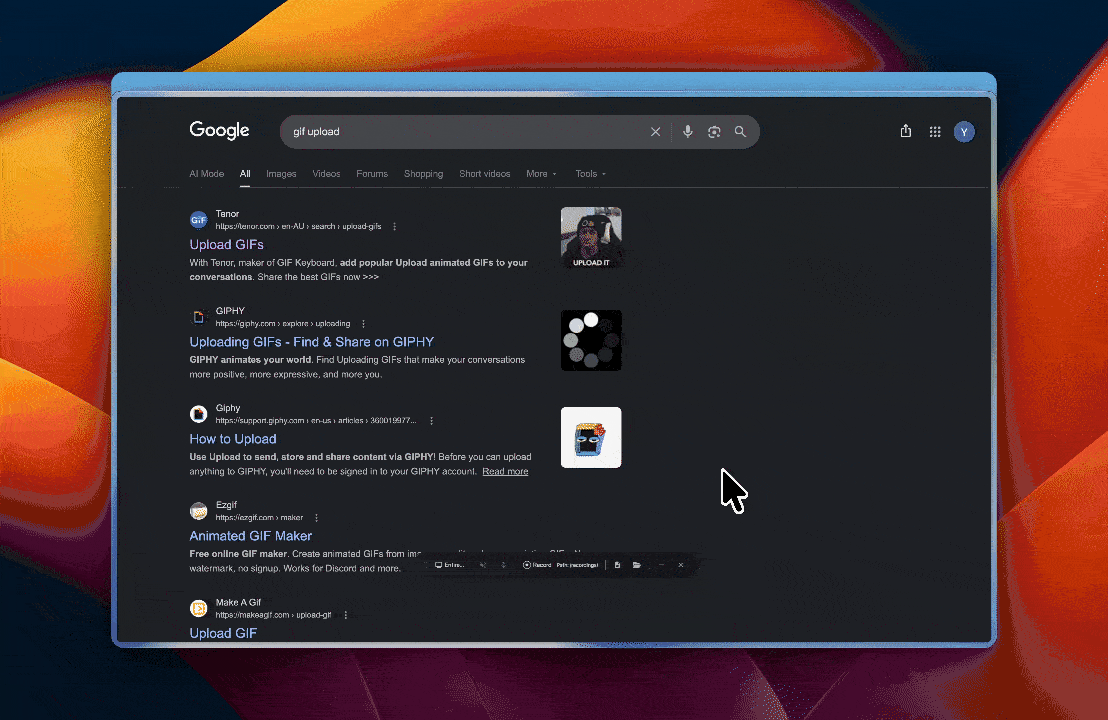Switch to Short videos tab
1108x720 pixels.
[485, 174]
